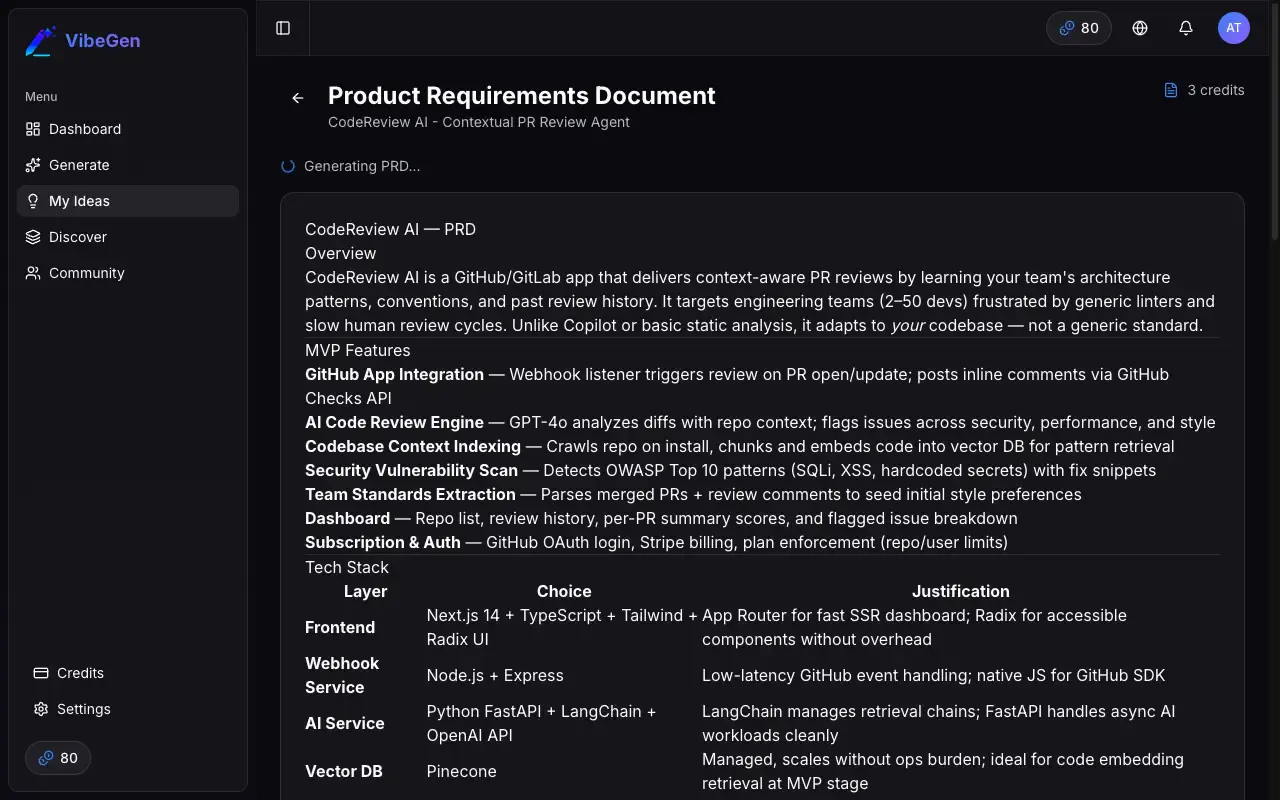
Task: Click the 'Team Standards Extraction' feature name
Action: tap(410, 494)
